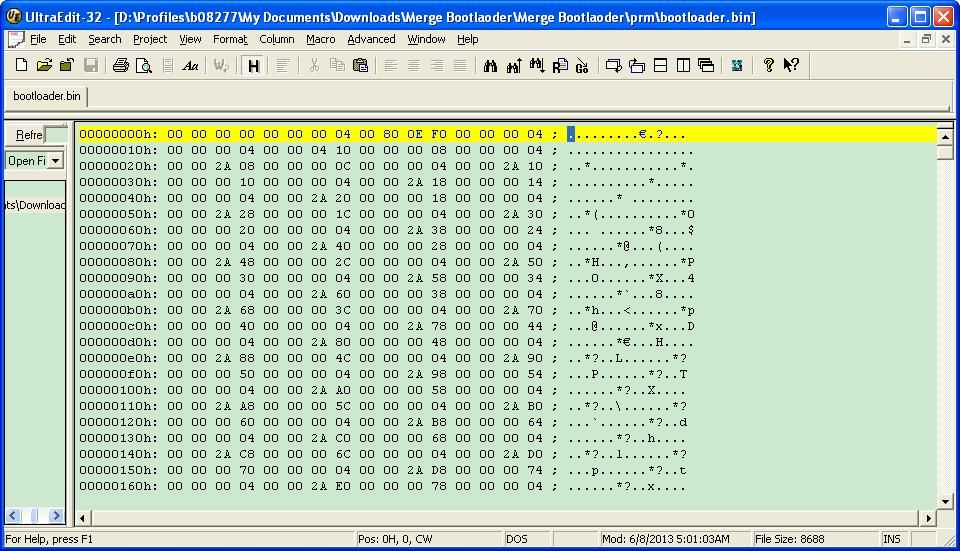Click the Save floppy disk icon
The width and height of the screenshot is (960, 551).
click(x=91, y=65)
